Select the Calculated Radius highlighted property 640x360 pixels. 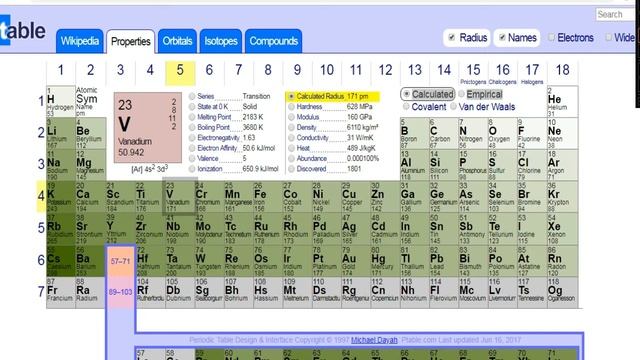(333, 96)
